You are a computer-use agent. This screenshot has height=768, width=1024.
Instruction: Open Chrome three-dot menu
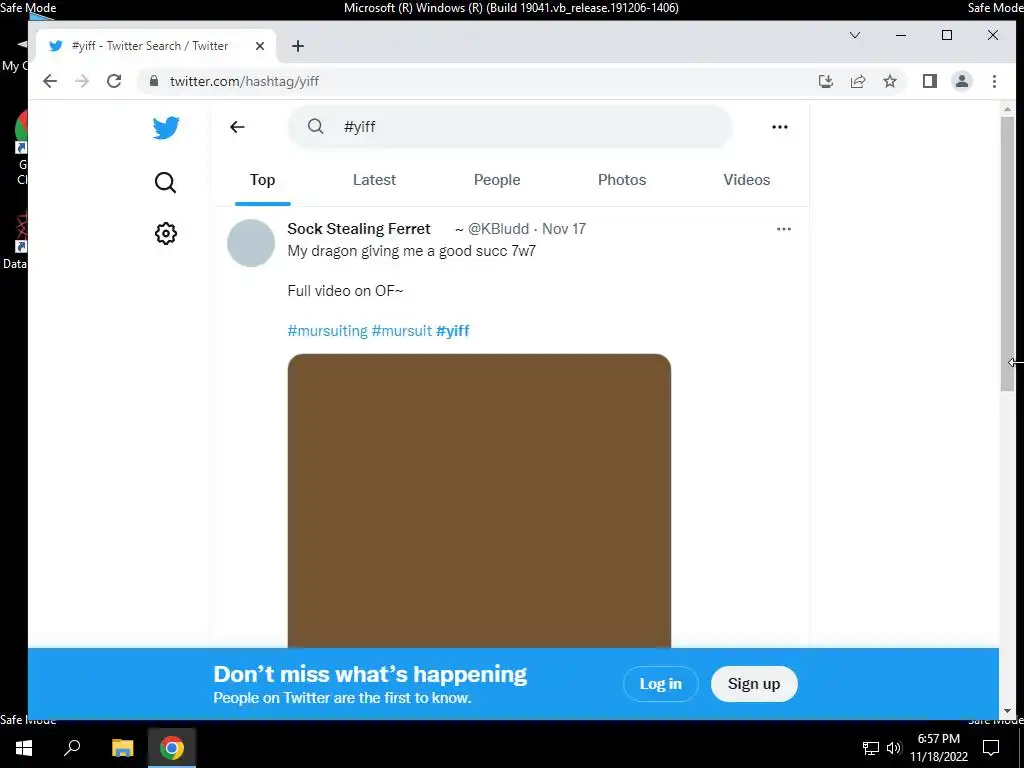click(x=994, y=81)
